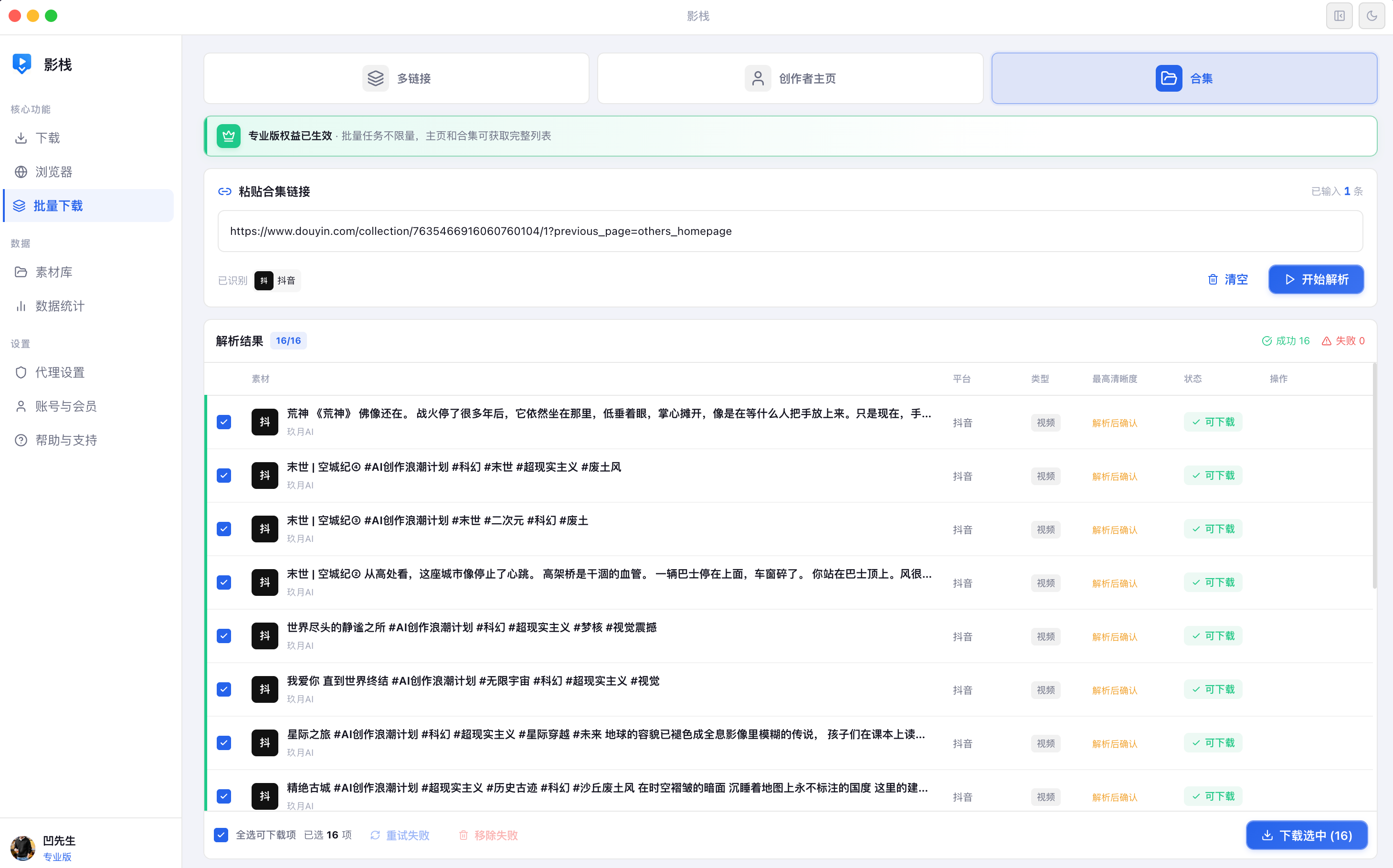
Task: Click 清空 to clear the links
Action: (1228, 280)
